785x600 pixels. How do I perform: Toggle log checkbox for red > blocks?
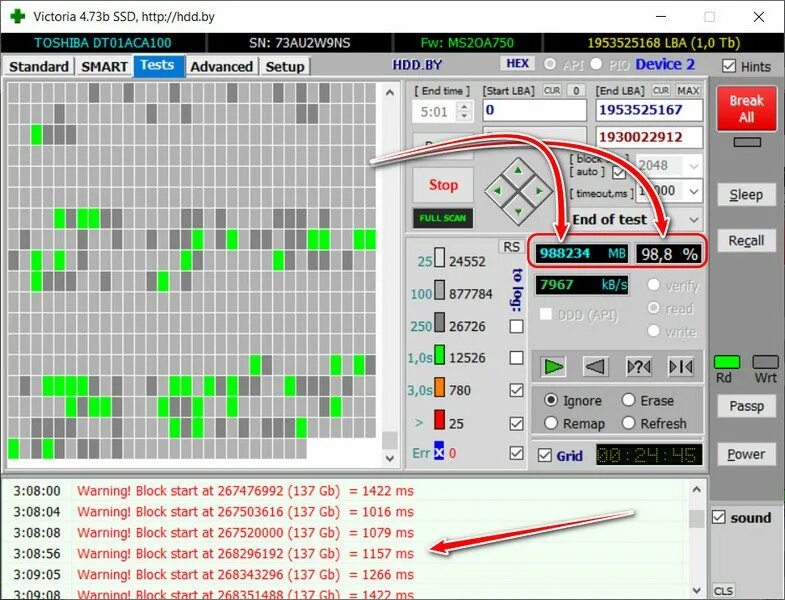[x=516, y=423]
